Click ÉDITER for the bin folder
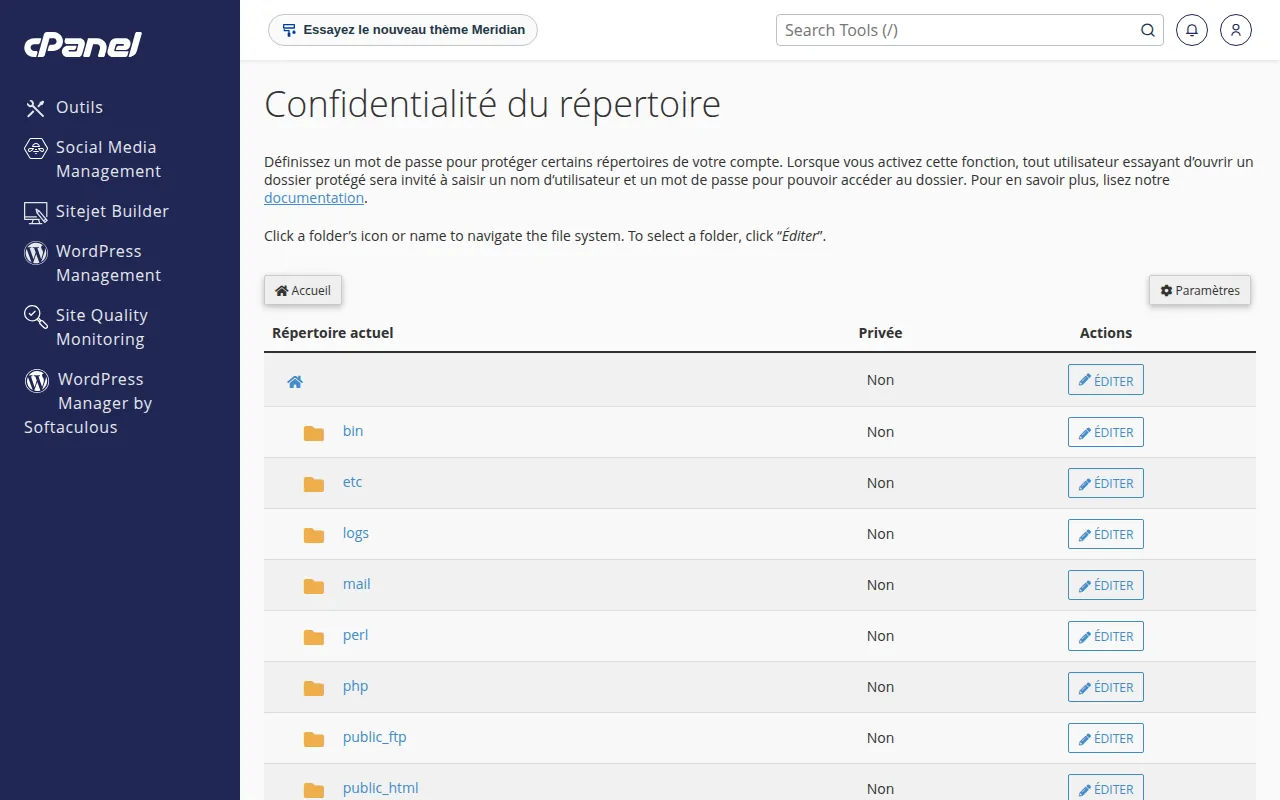Screen dimensions: 1280x800 click(x=1106, y=432)
